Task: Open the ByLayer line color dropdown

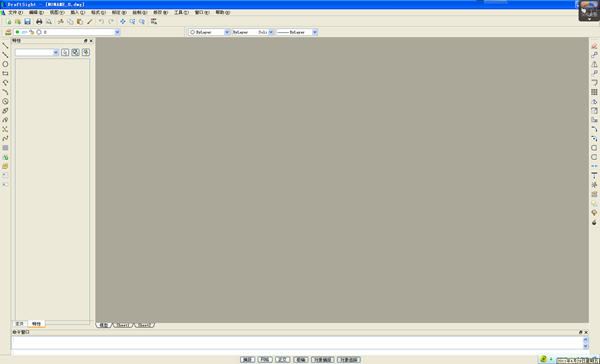Action: [209, 33]
